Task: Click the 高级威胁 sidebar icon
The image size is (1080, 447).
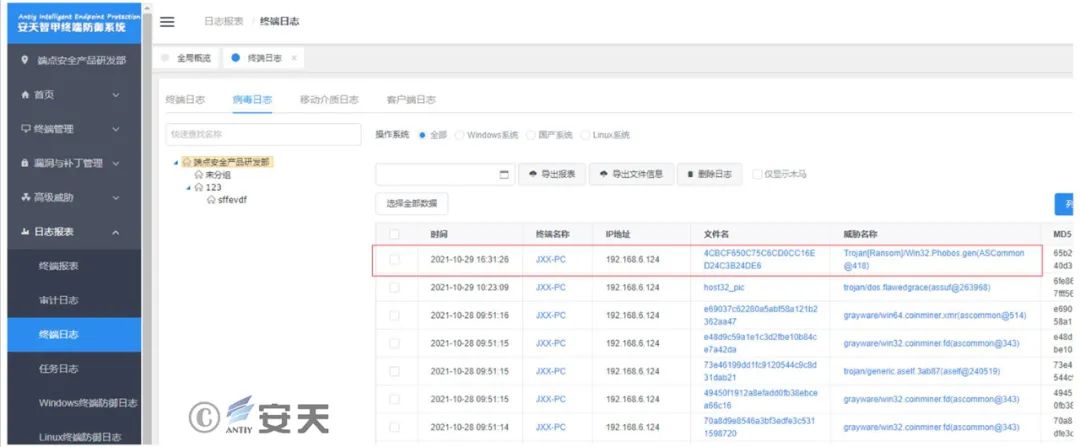Action: pos(25,198)
